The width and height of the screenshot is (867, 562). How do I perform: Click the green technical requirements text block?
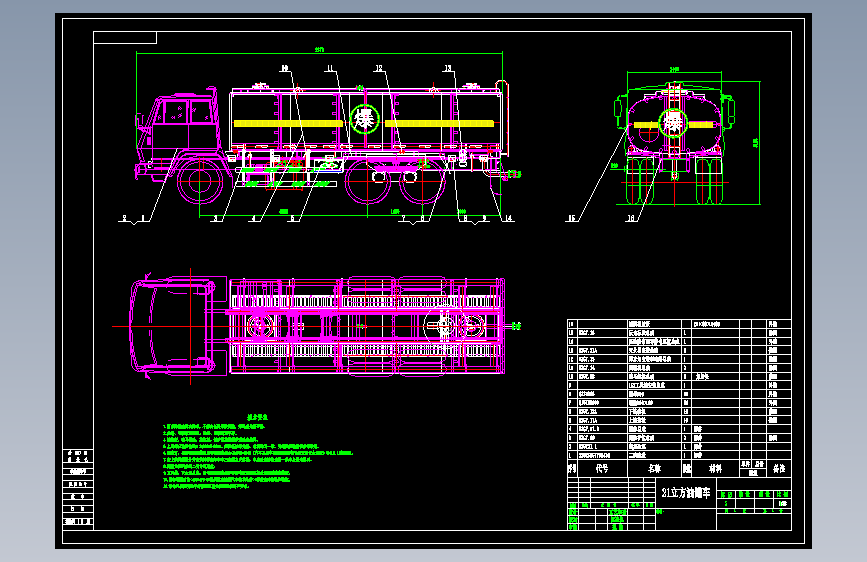point(258,451)
